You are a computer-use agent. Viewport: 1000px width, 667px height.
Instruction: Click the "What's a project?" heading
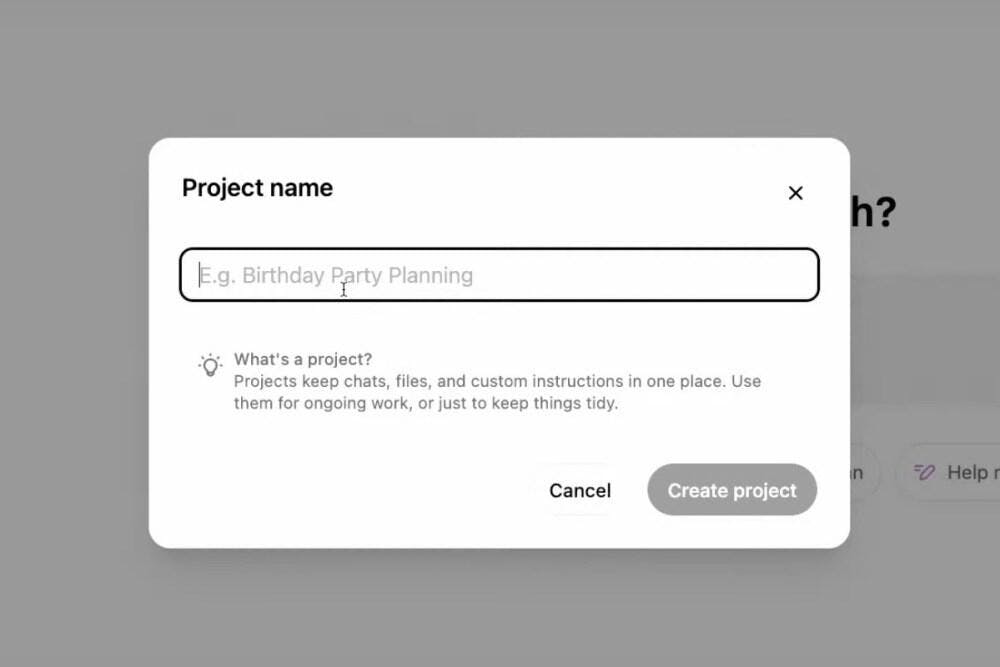pyautogui.click(x=303, y=359)
